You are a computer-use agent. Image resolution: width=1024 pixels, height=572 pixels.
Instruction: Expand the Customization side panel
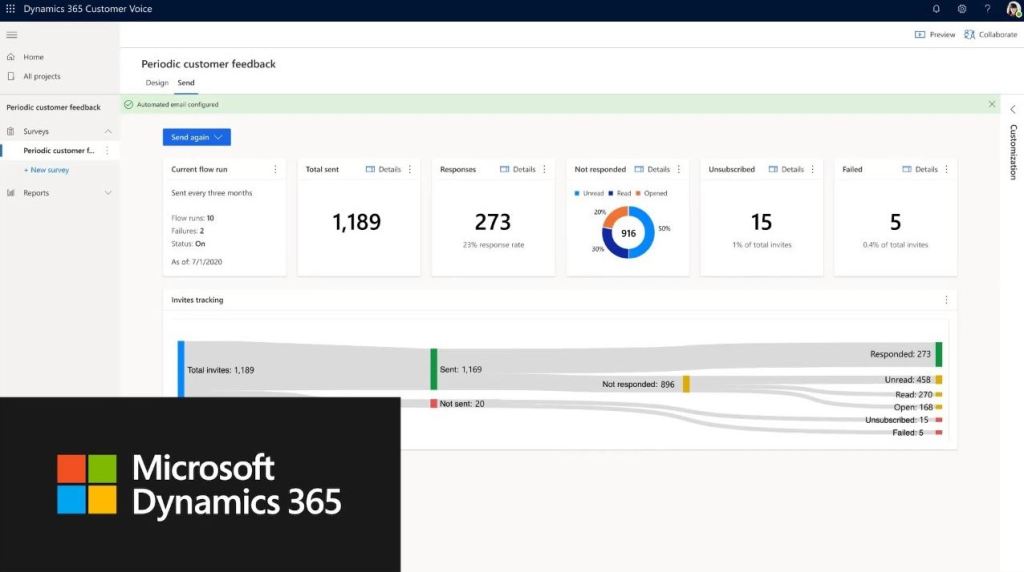point(1012,109)
